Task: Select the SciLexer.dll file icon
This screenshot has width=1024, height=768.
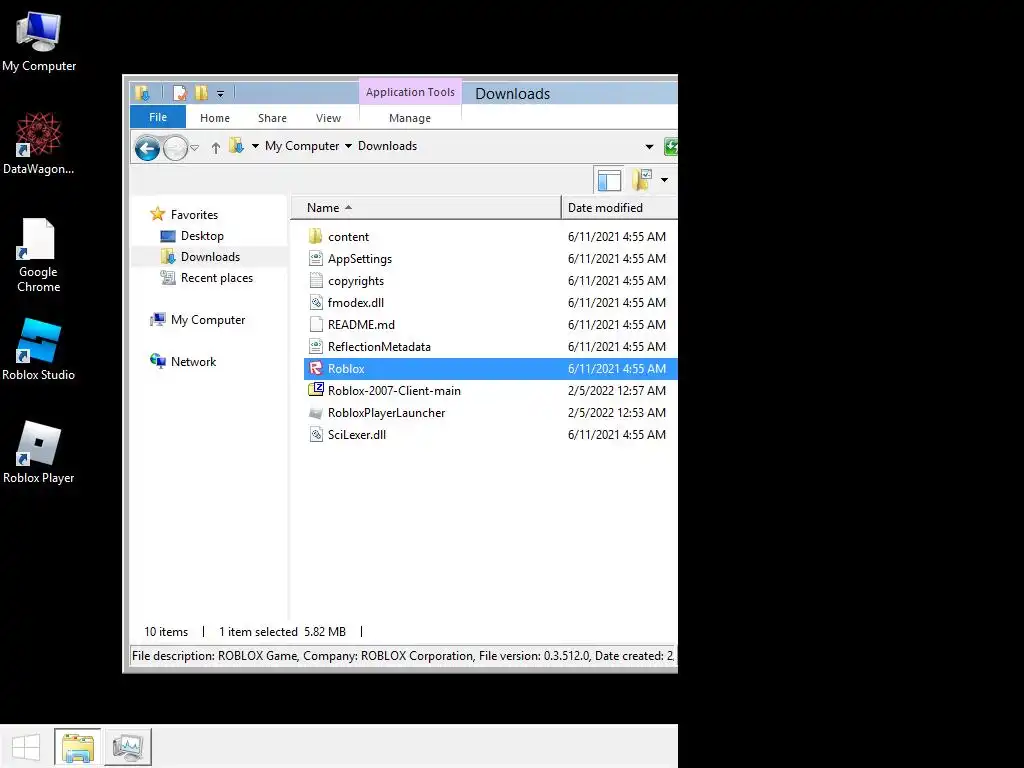Action: 316,434
